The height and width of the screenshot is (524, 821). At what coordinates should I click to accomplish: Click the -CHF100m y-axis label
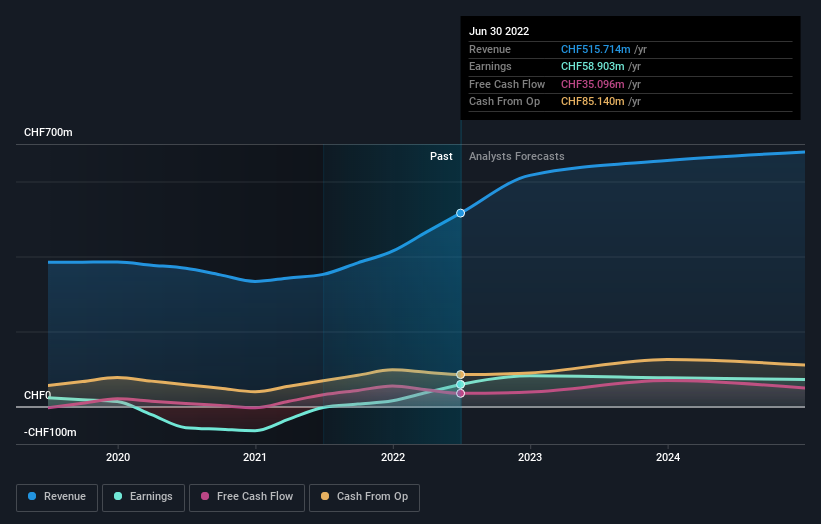coord(50,432)
